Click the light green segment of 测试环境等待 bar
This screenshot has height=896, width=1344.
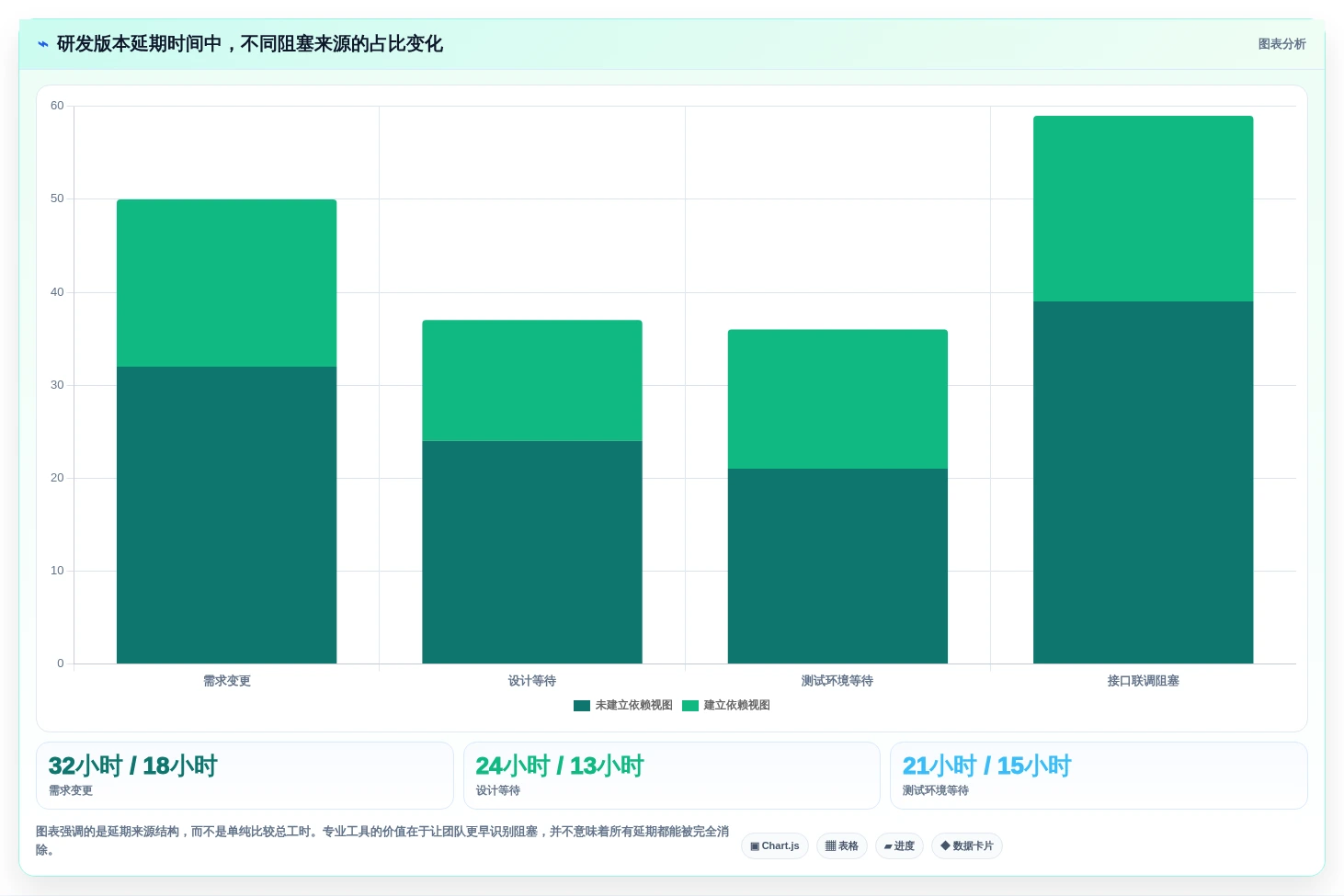tap(837, 399)
